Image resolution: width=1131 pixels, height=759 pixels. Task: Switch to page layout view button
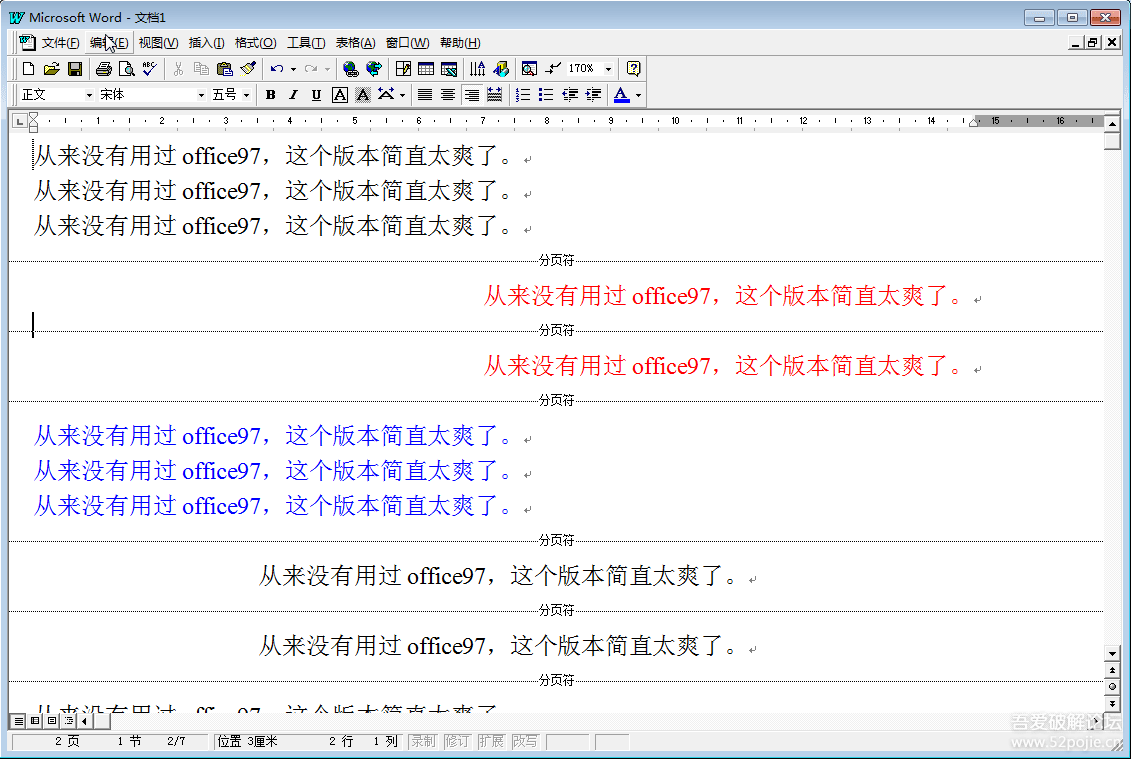tap(51, 721)
